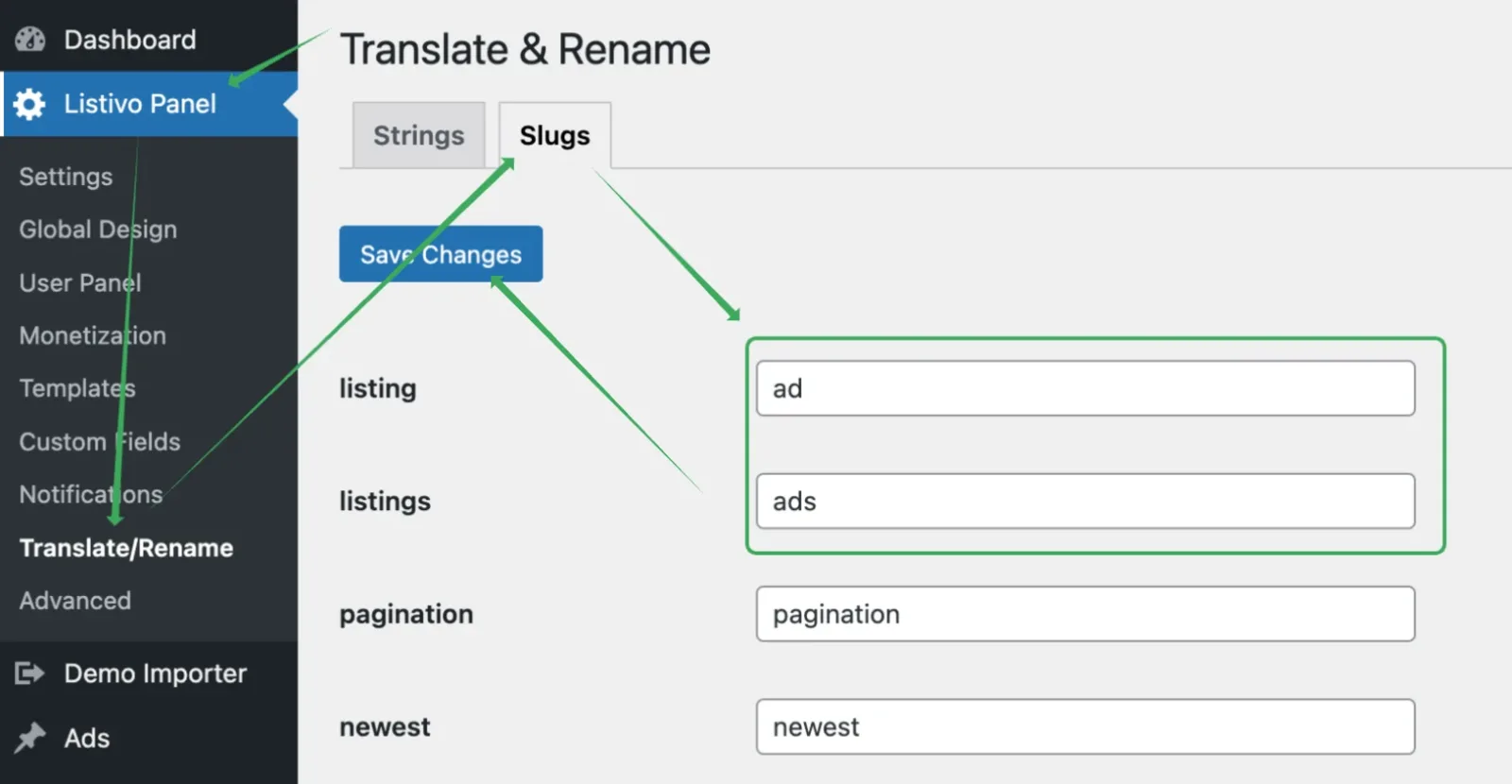Select the Slugs tab
The image size is (1512, 784).
[x=555, y=135]
